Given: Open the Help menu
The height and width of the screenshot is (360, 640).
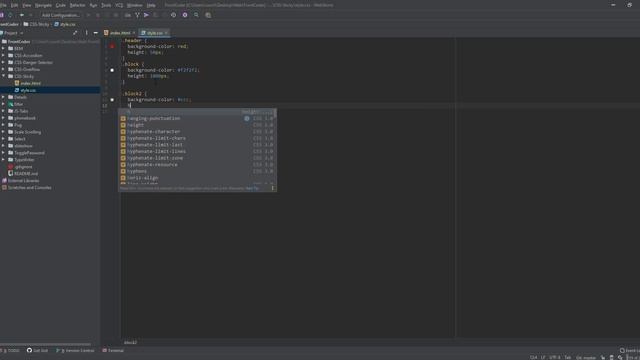Looking at the screenshot, I should [x=151, y=5].
